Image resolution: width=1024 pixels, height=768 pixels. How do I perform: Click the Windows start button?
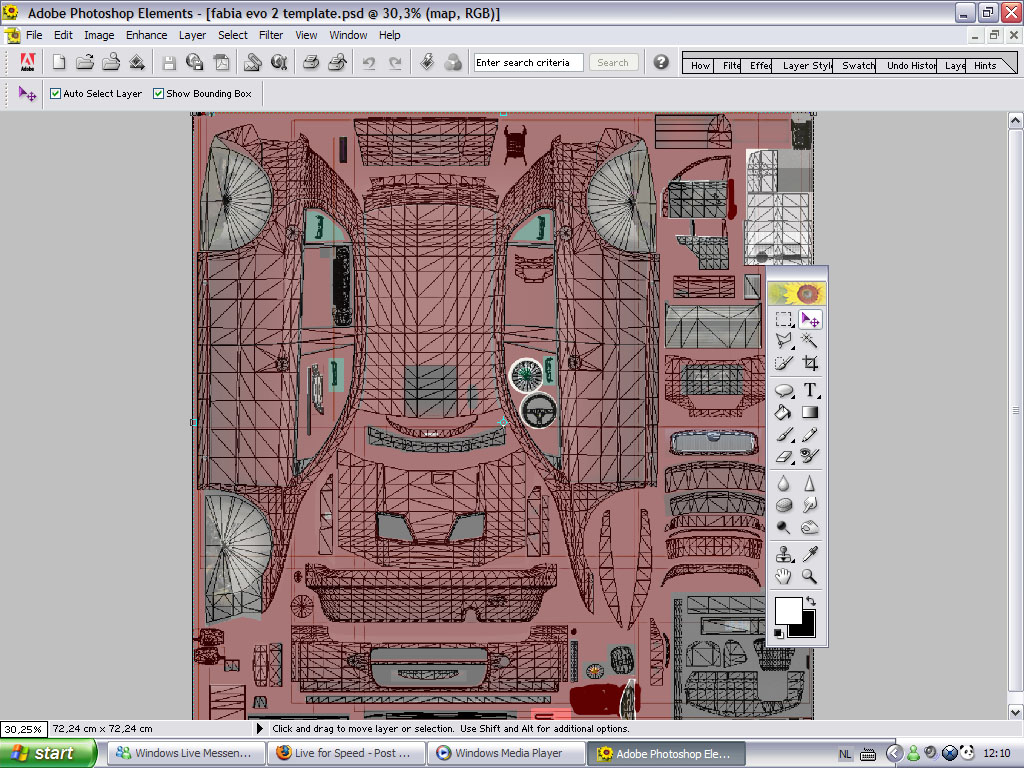pyautogui.click(x=48, y=753)
